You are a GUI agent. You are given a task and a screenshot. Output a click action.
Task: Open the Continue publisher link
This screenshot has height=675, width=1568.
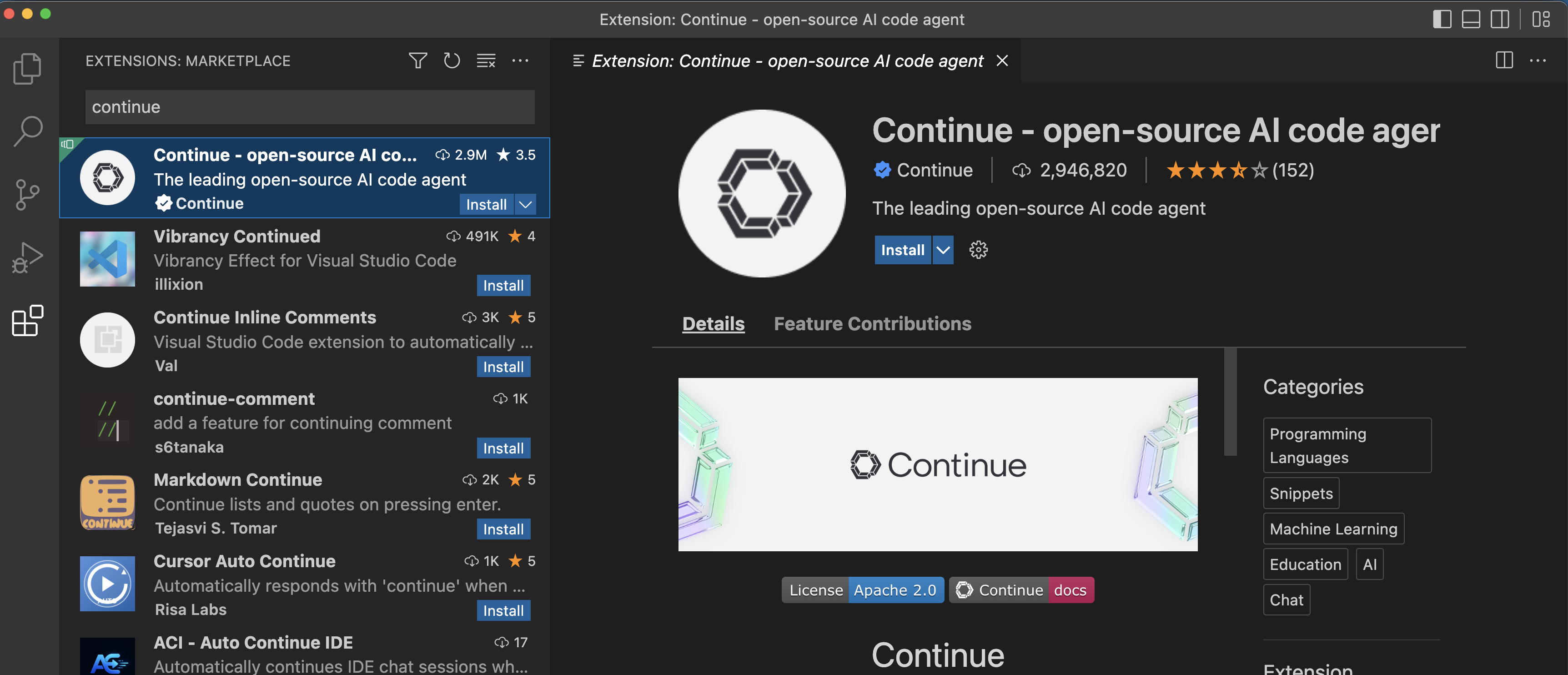[935, 170]
